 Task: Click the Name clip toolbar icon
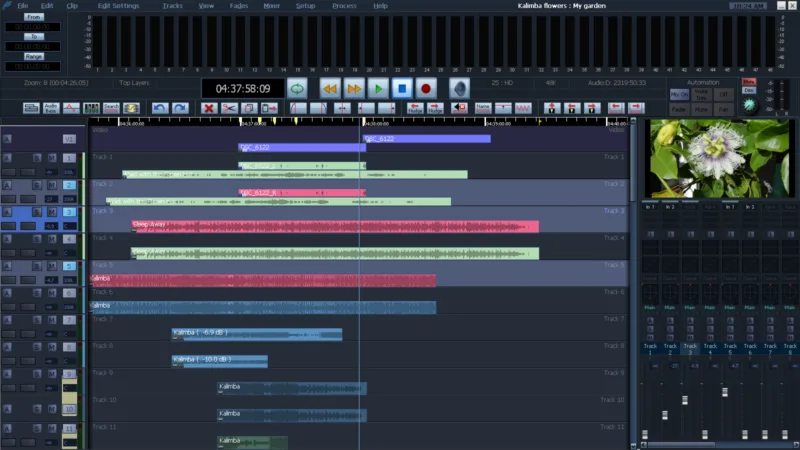483,108
